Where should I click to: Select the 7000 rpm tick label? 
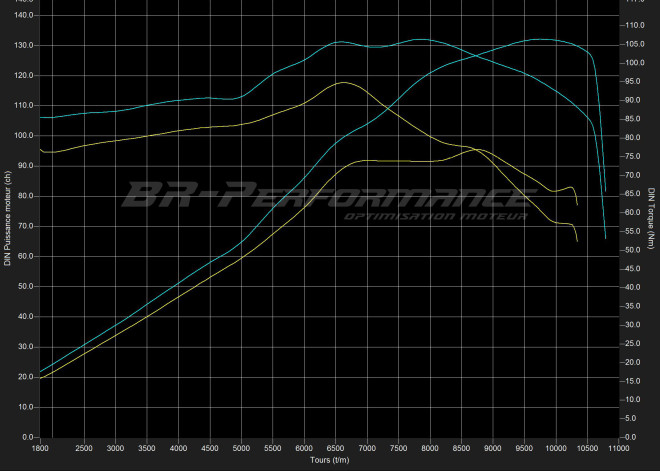coord(367,448)
